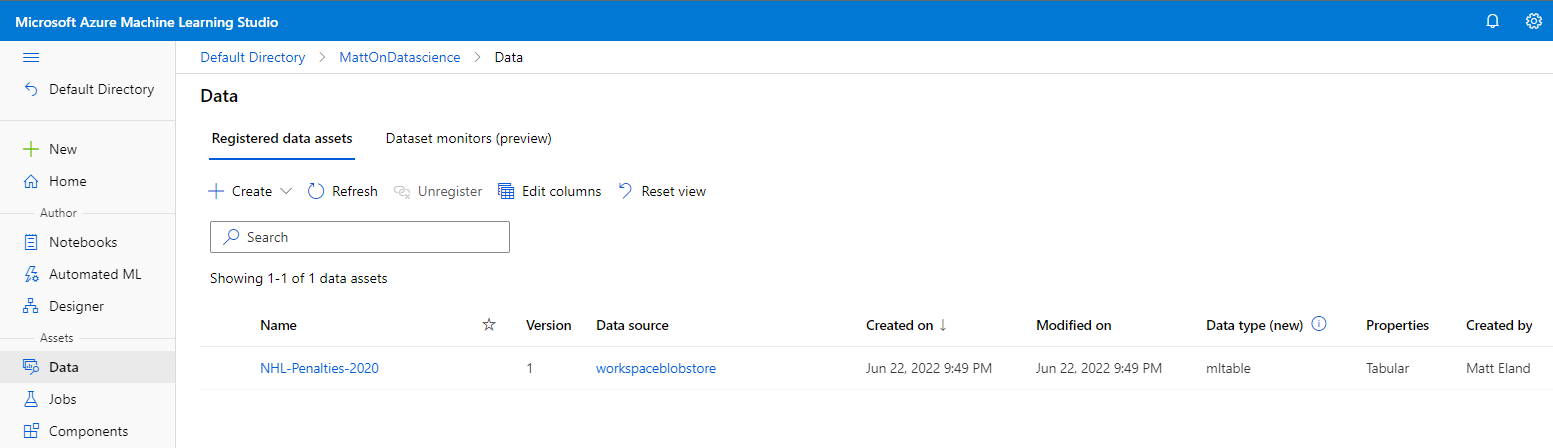Open the notifications bell icon
Viewport: 1553px width, 448px height.
[x=1493, y=21]
